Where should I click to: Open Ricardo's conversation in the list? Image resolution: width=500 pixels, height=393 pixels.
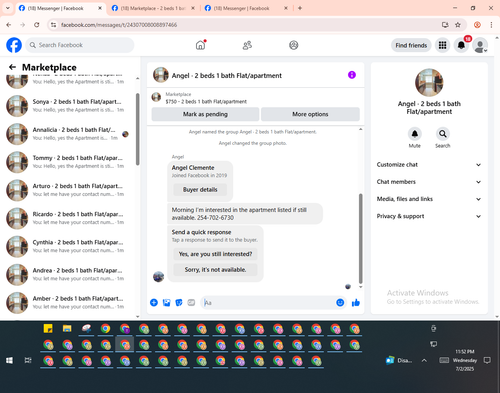pos(68,218)
